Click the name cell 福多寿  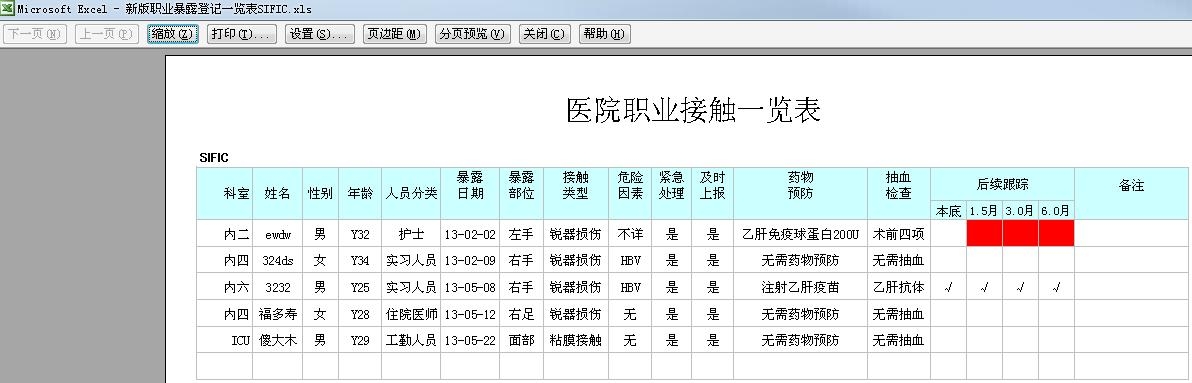[x=277, y=314]
